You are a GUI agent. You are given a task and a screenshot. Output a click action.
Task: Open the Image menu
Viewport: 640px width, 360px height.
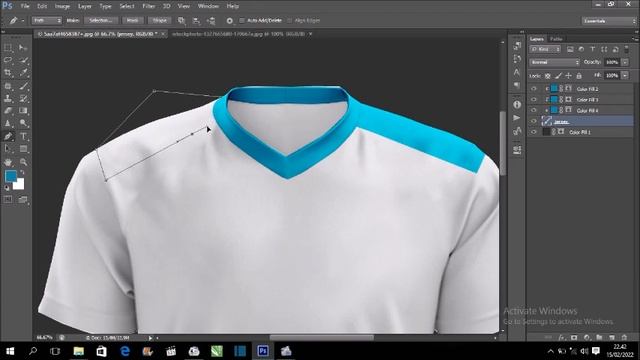click(62, 6)
